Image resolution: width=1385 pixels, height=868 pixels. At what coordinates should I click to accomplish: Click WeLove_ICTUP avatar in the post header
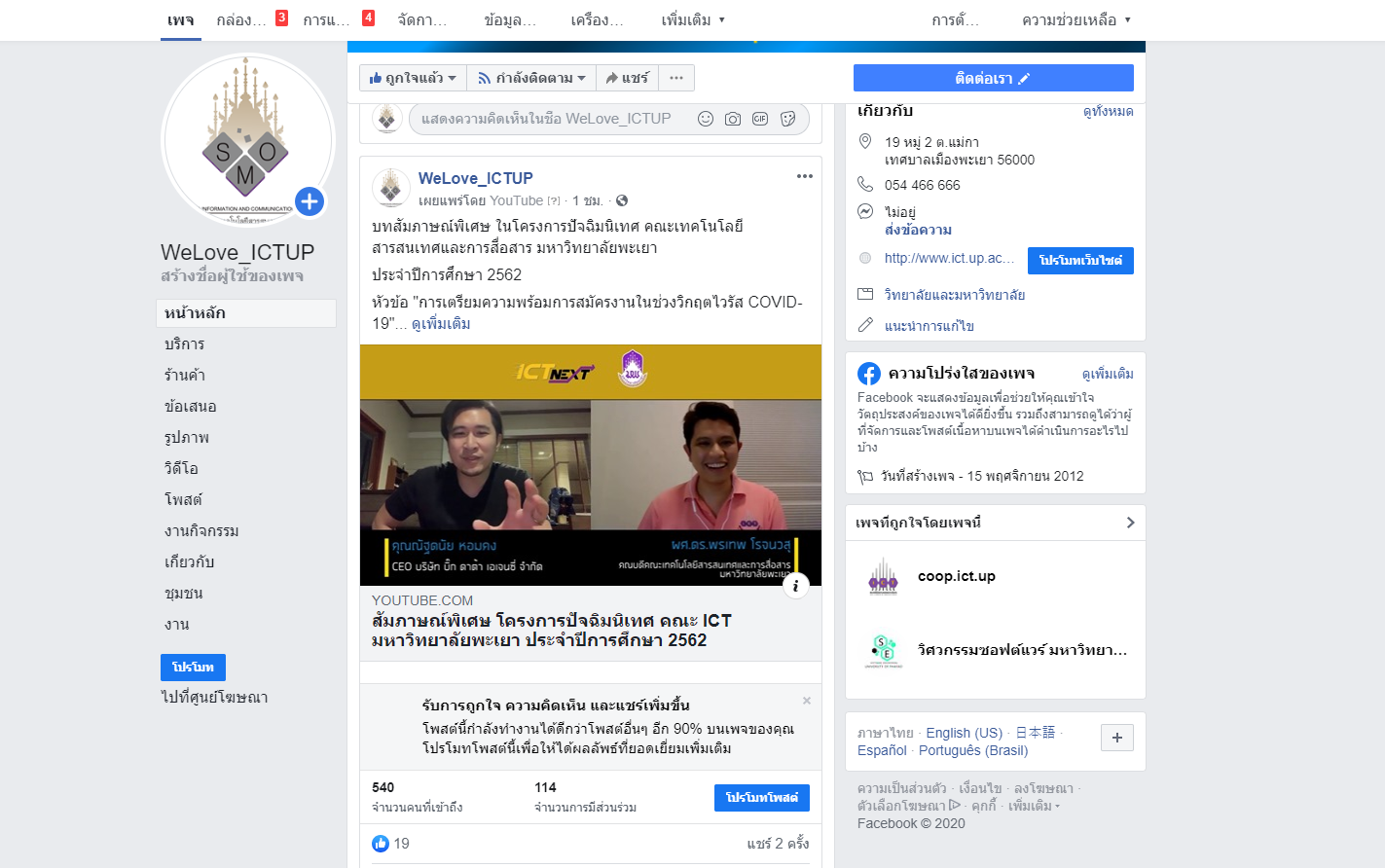[x=391, y=187]
